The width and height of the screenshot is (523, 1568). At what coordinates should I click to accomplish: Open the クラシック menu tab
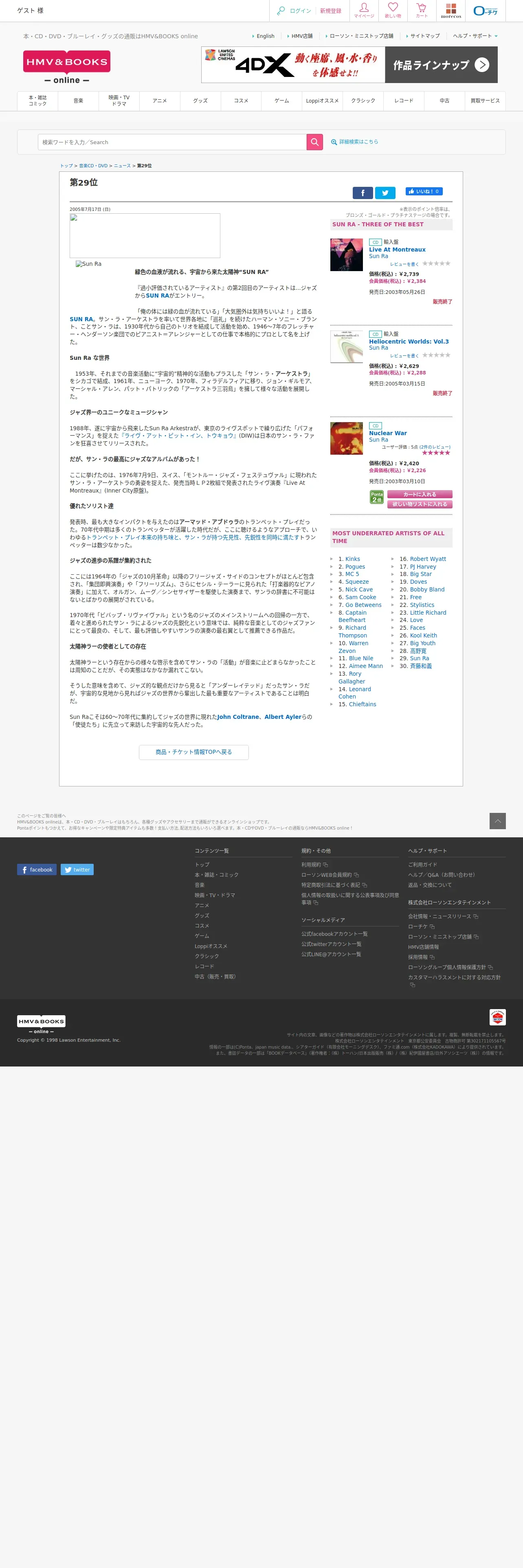(363, 101)
